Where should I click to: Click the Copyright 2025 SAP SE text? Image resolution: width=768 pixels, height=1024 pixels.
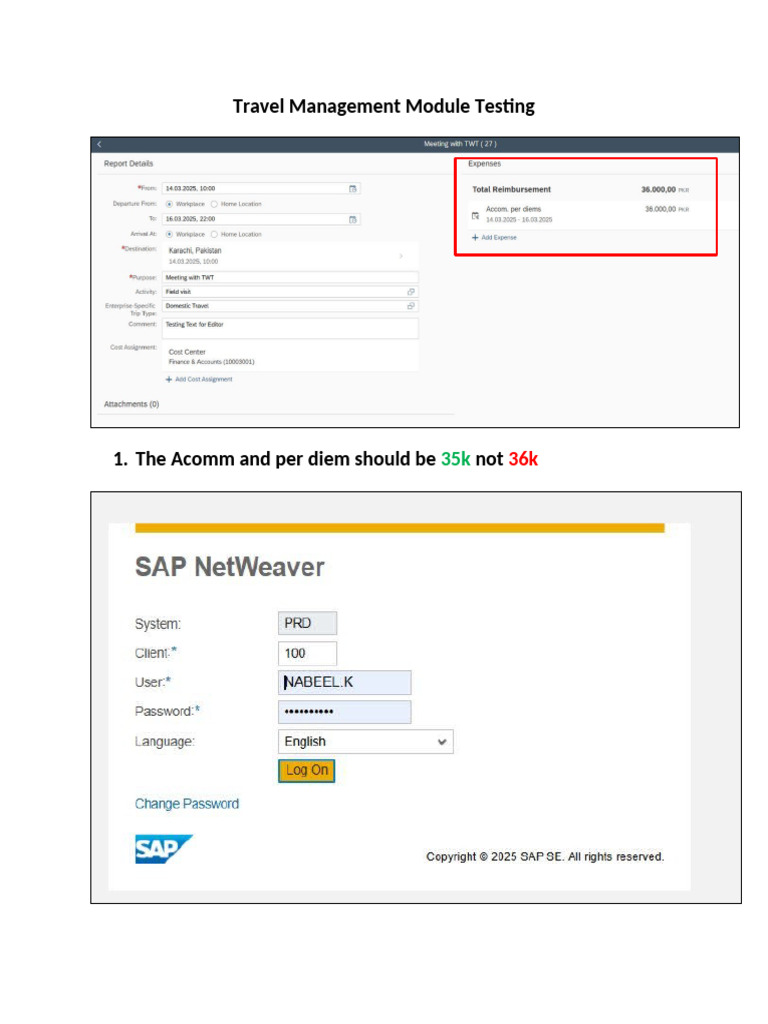545,857
